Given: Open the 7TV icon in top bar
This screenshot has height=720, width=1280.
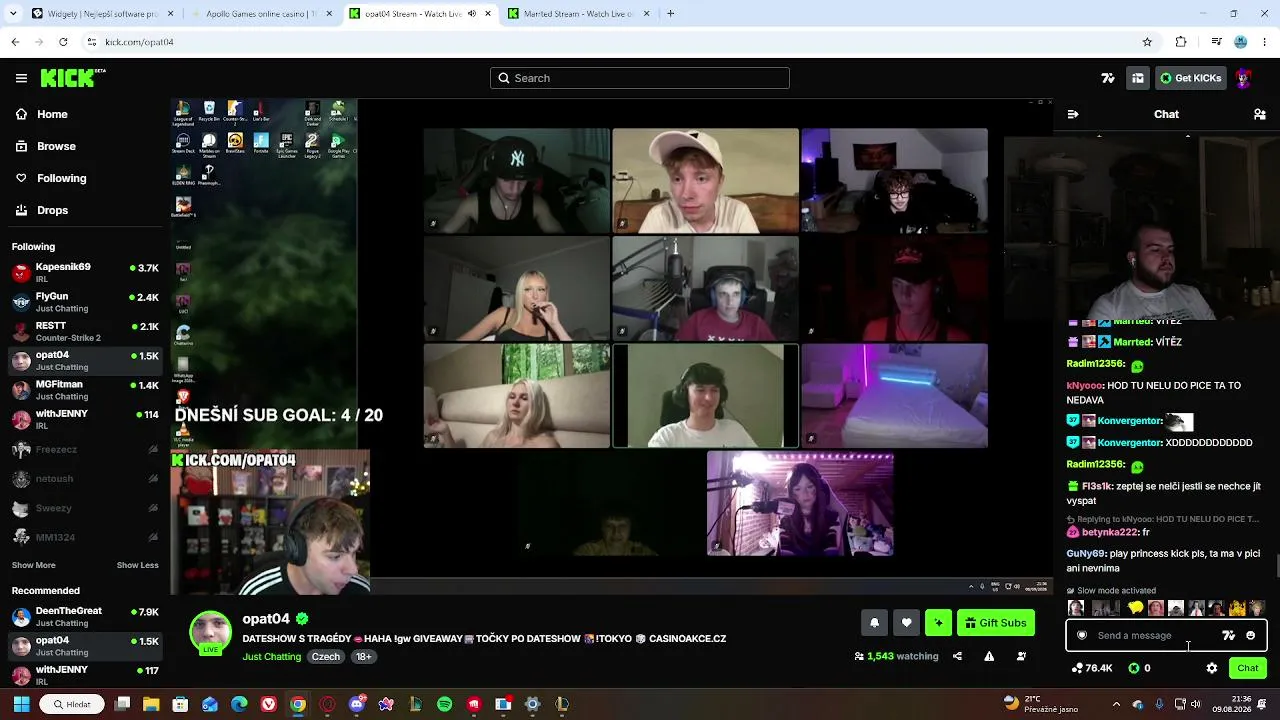Looking at the screenshot, I should click(1108, 78).
